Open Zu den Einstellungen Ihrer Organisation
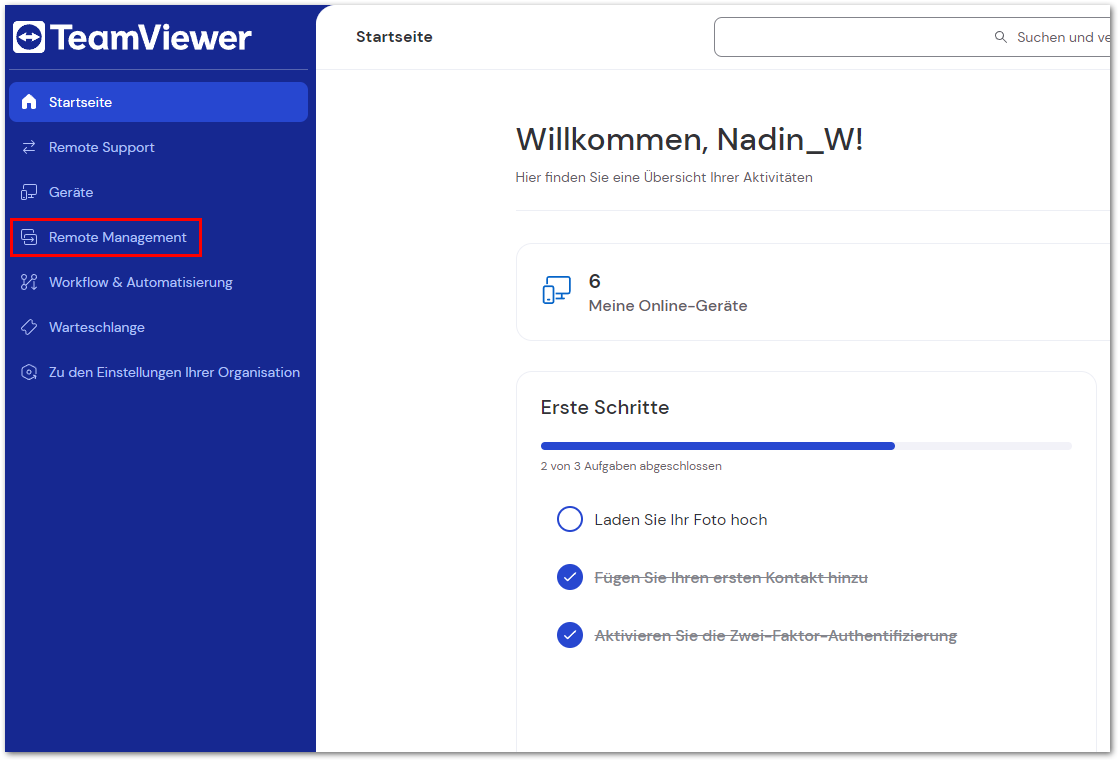This screenshot has height=761, width=1119. (158, 372)
